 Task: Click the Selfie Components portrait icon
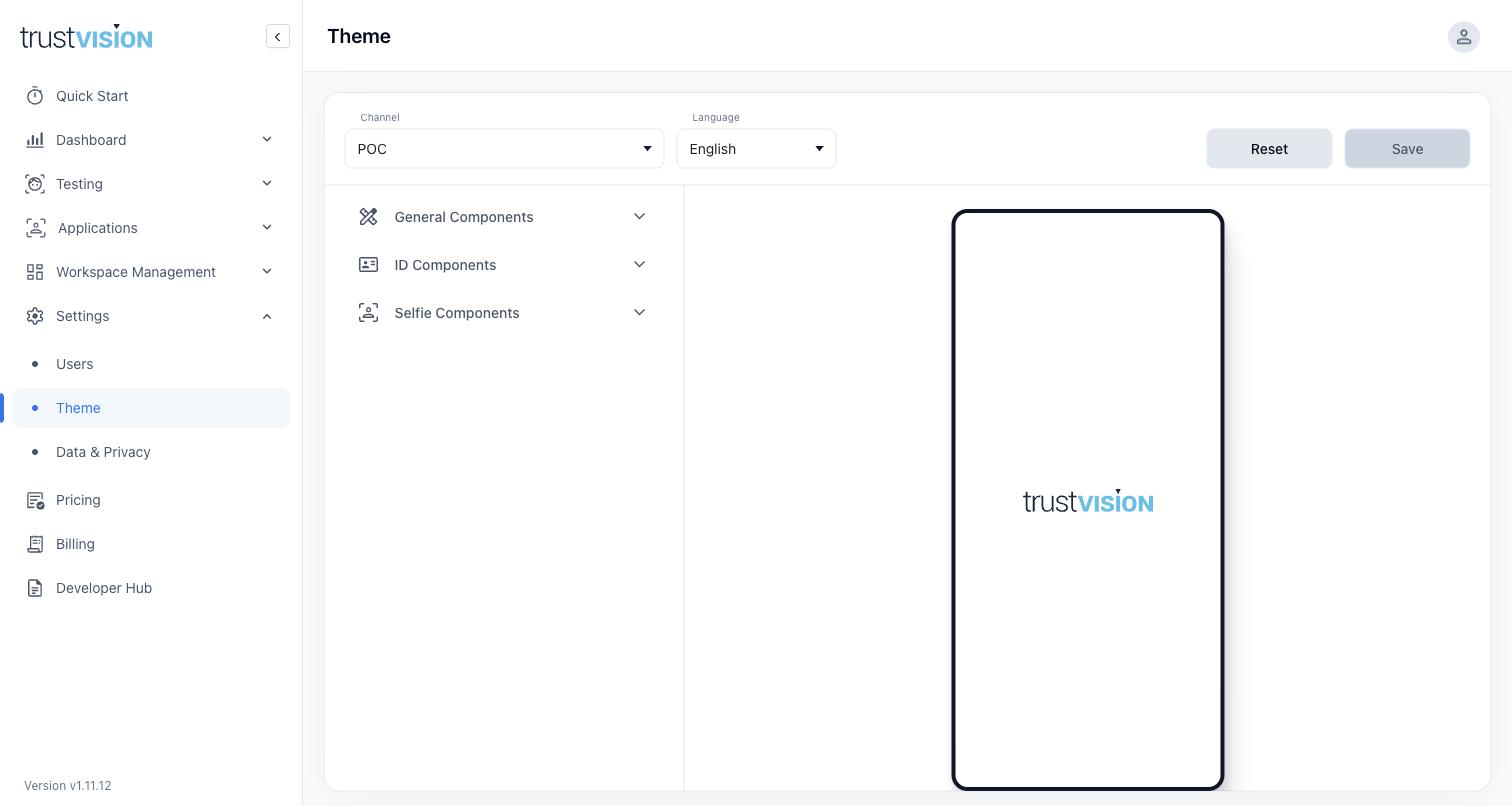(x=368, y=313)
